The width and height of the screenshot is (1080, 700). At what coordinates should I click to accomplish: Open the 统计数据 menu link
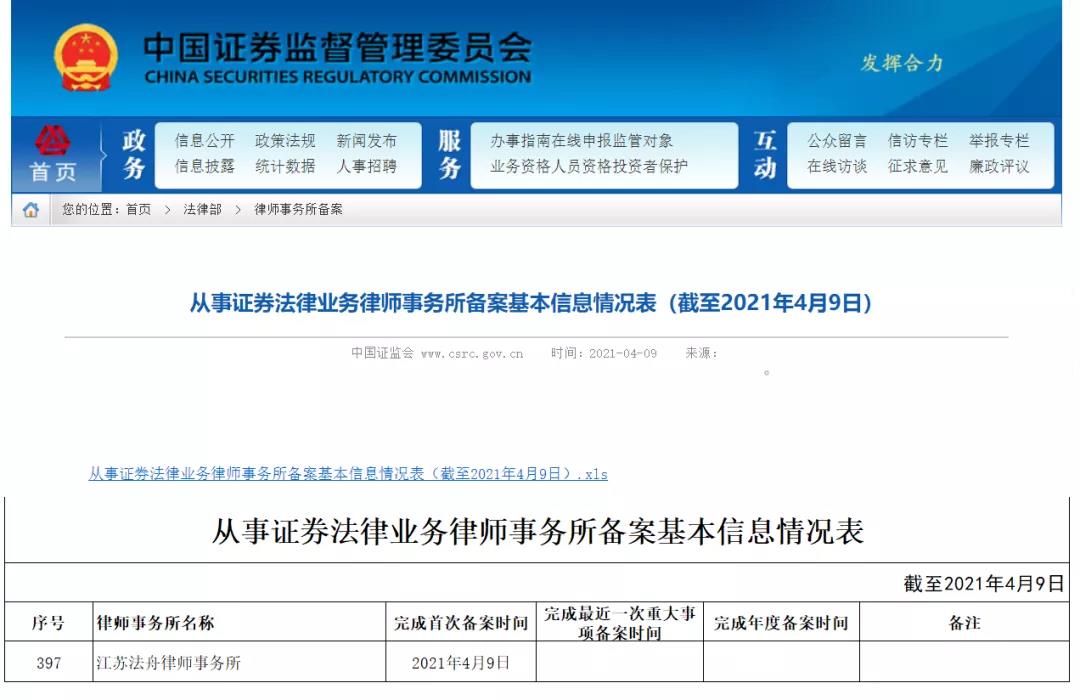(285, 166)
